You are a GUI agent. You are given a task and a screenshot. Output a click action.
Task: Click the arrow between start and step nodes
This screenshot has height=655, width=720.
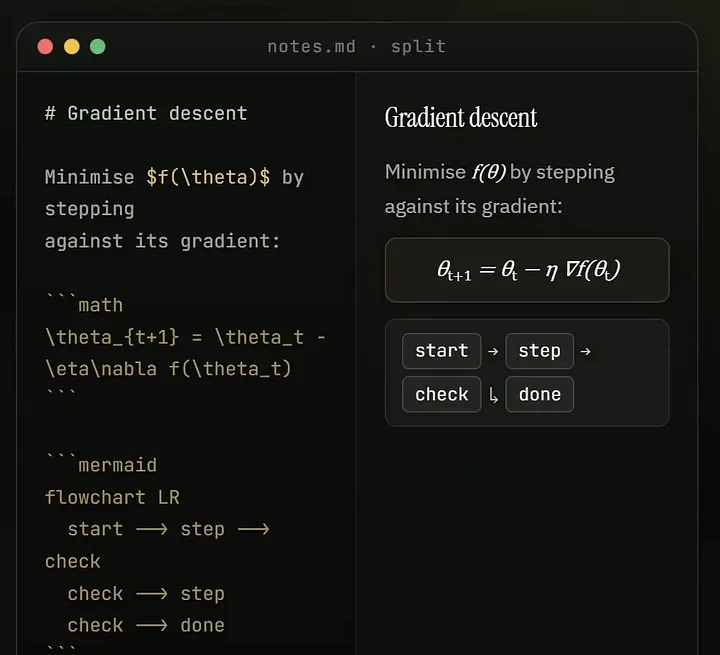(x=493, y=351)
